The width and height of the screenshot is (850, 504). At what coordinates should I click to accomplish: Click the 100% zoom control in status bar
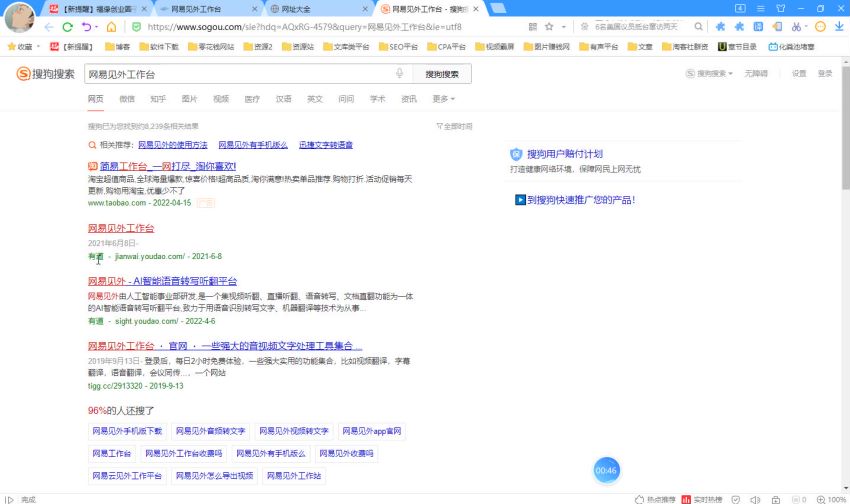(x=832, y=499)
